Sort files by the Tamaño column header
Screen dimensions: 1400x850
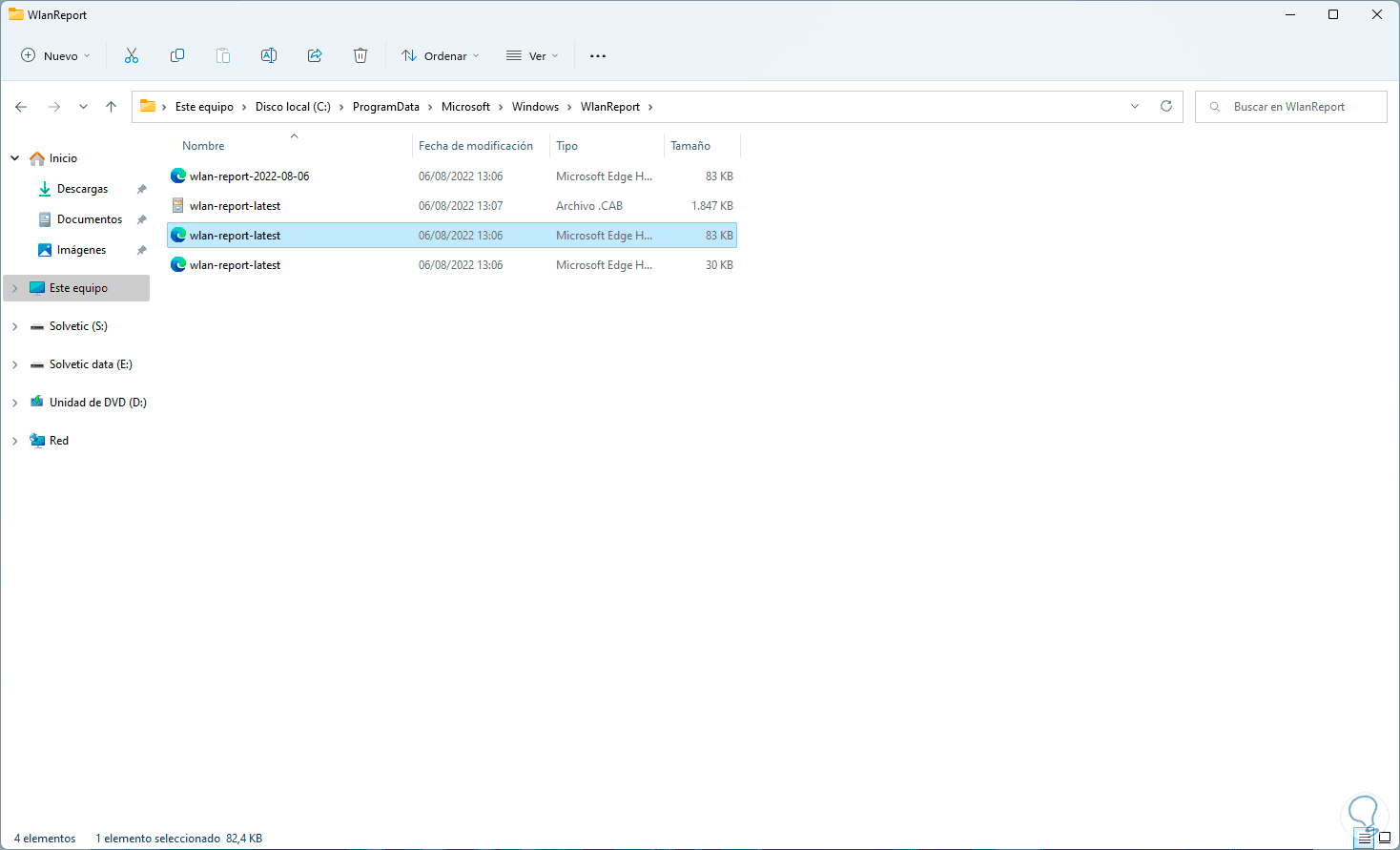click(690, 146)
